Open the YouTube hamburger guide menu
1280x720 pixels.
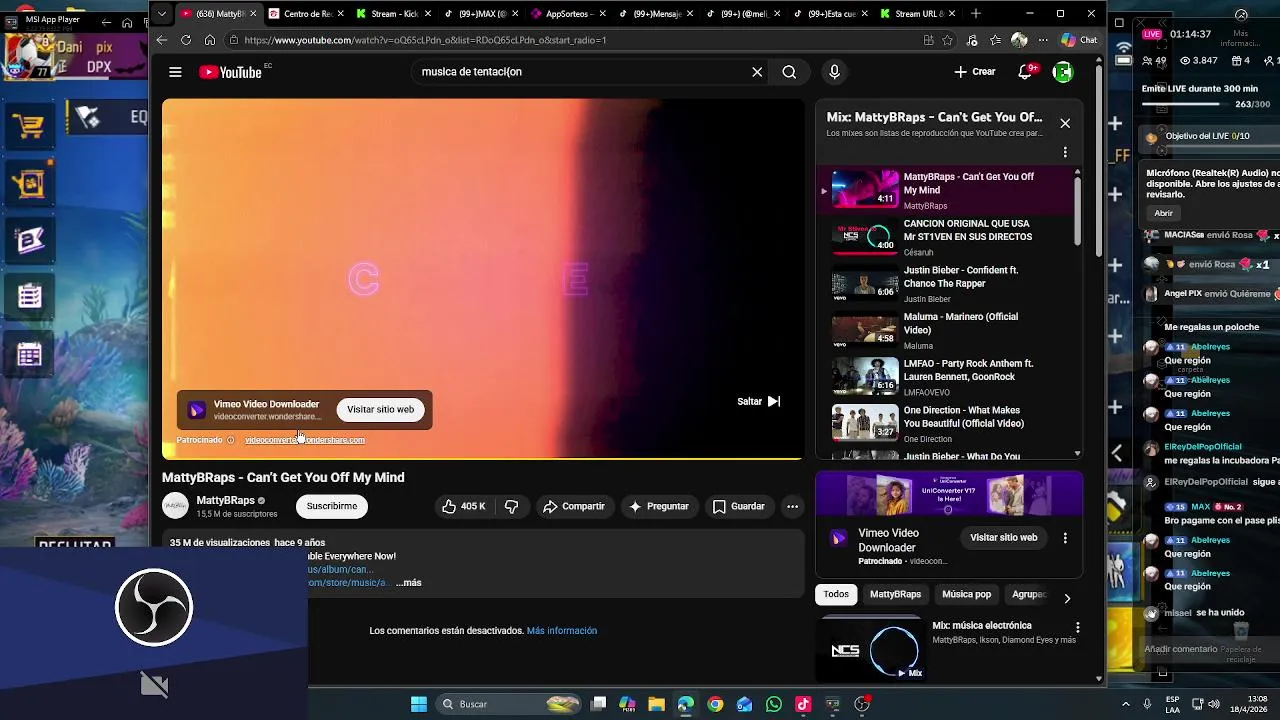pos(175,72)
